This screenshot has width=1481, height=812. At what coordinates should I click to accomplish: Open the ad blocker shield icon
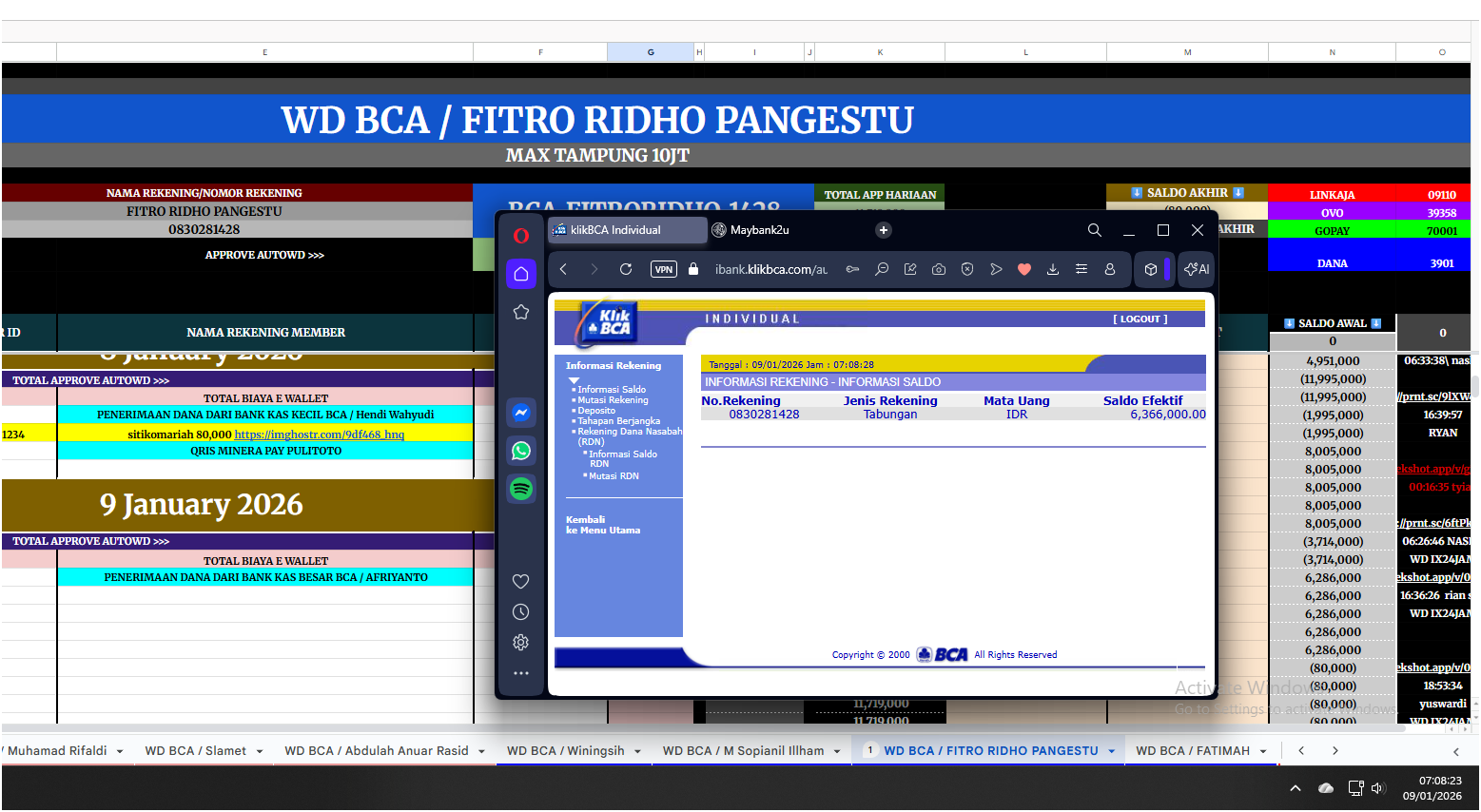967,269
